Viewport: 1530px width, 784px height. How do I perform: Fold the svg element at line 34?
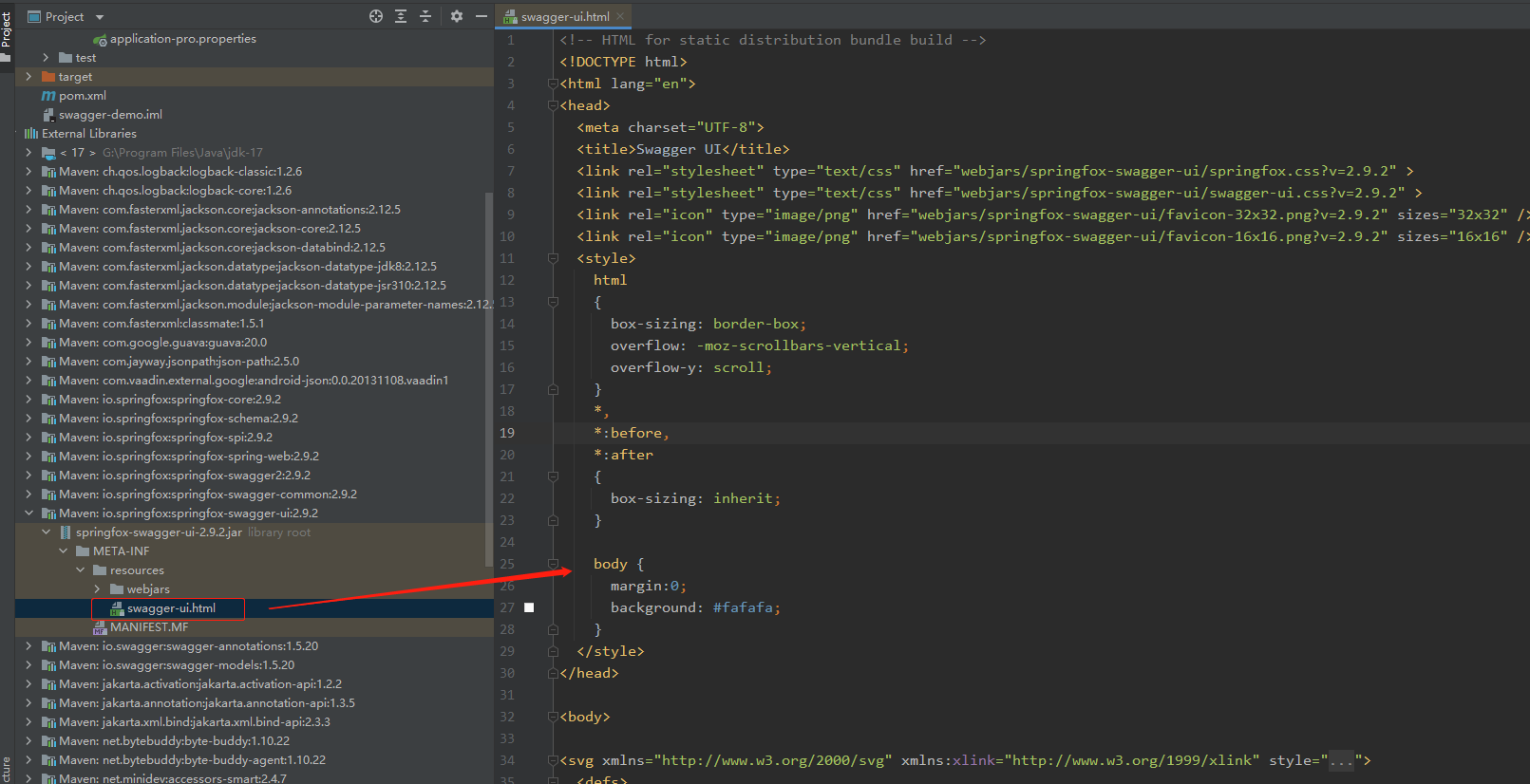[x=553, y=760]
